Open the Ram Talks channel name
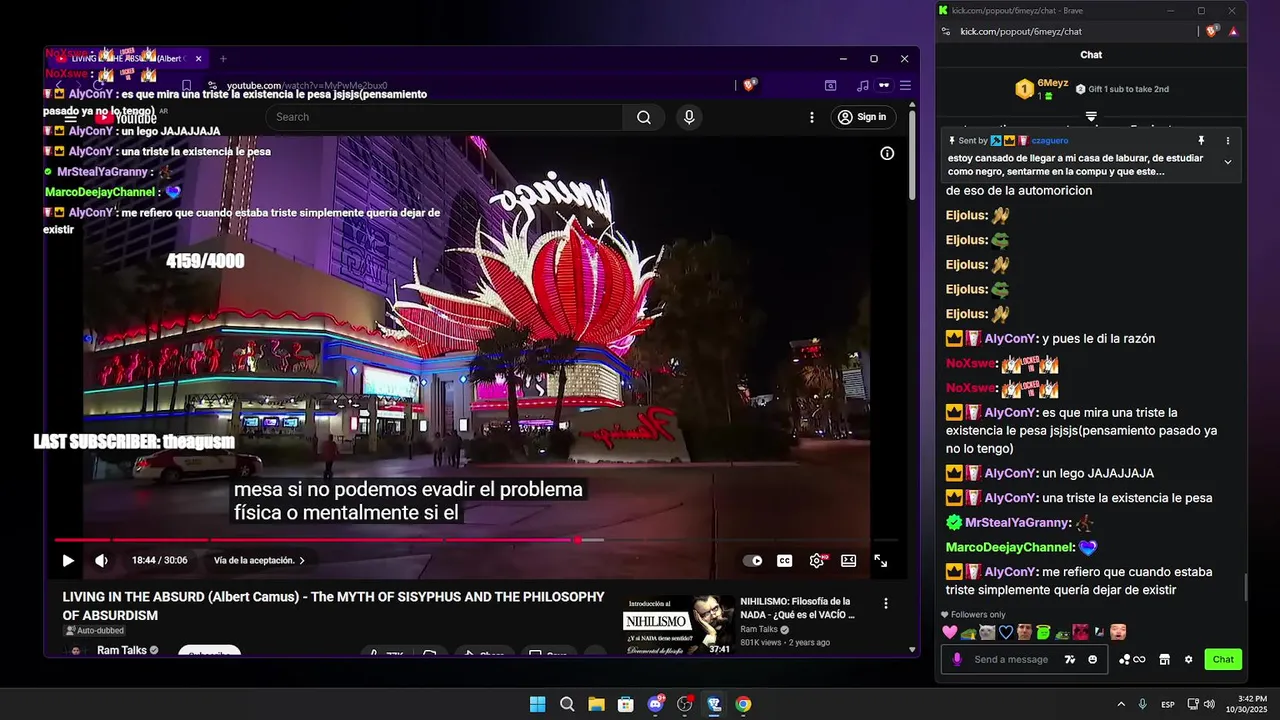1280x720 pixels. 121,650
